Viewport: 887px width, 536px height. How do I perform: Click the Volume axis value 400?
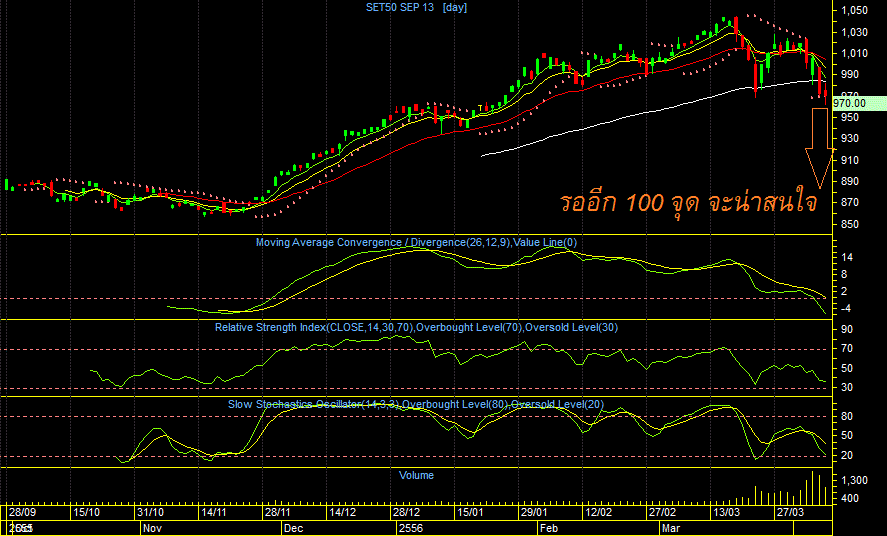coord(850,499)
